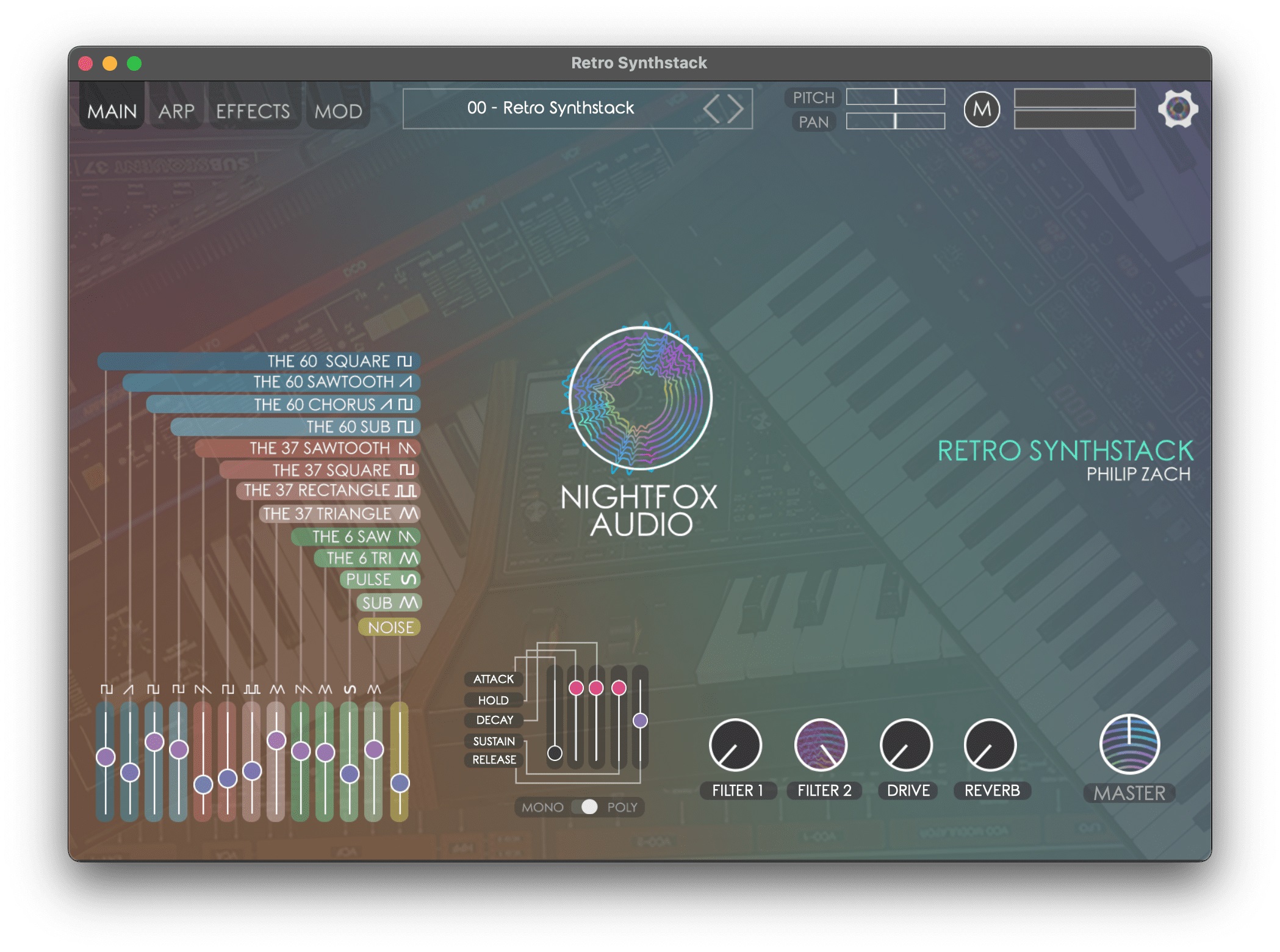Screen dimensions: 1280x952
Task: Open the ARP panel
Action: pos(177,109)
